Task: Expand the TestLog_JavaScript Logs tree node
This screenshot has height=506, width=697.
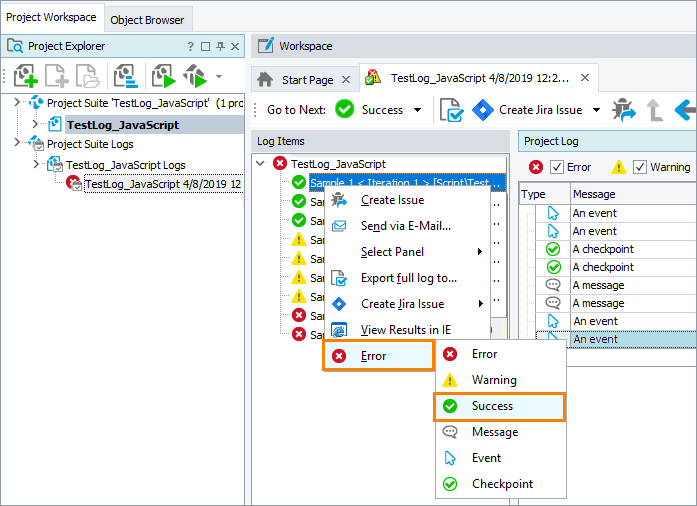Action: click(x=38, y=165)
